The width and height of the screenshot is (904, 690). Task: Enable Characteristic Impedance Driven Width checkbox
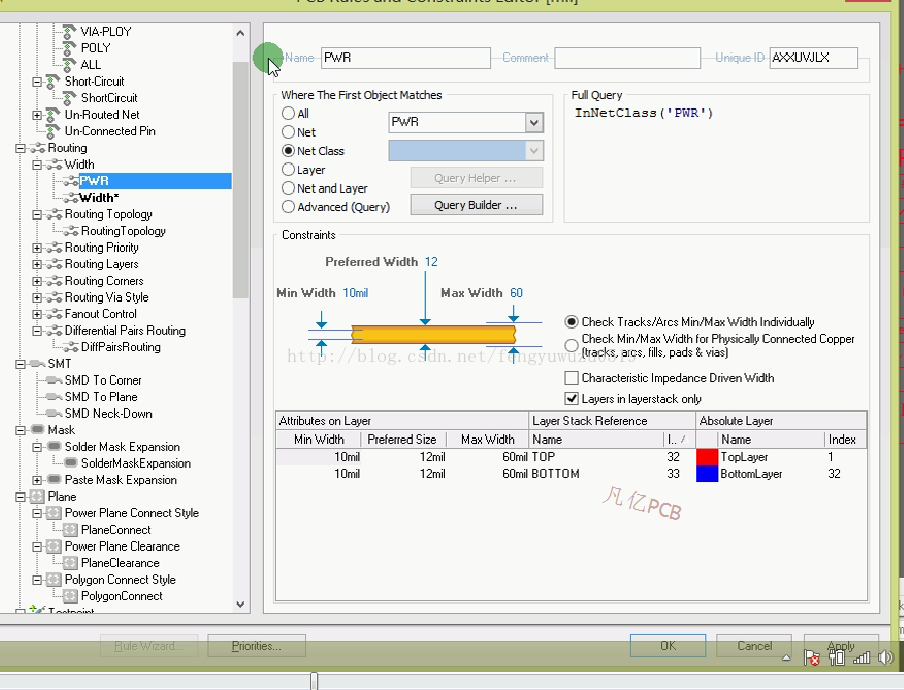pos(571,378)
